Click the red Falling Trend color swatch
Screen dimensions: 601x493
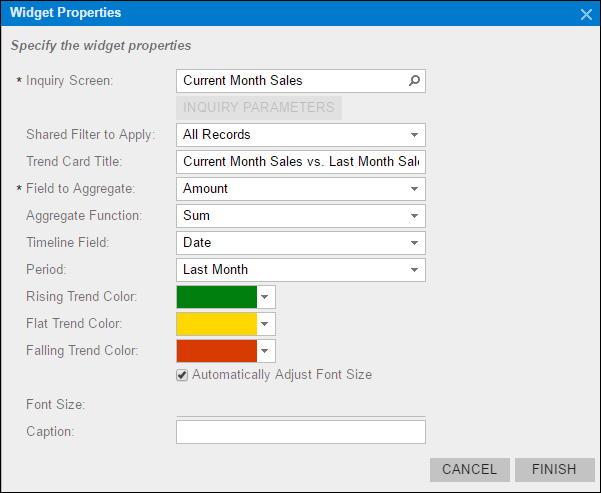(x=217, y=351)
